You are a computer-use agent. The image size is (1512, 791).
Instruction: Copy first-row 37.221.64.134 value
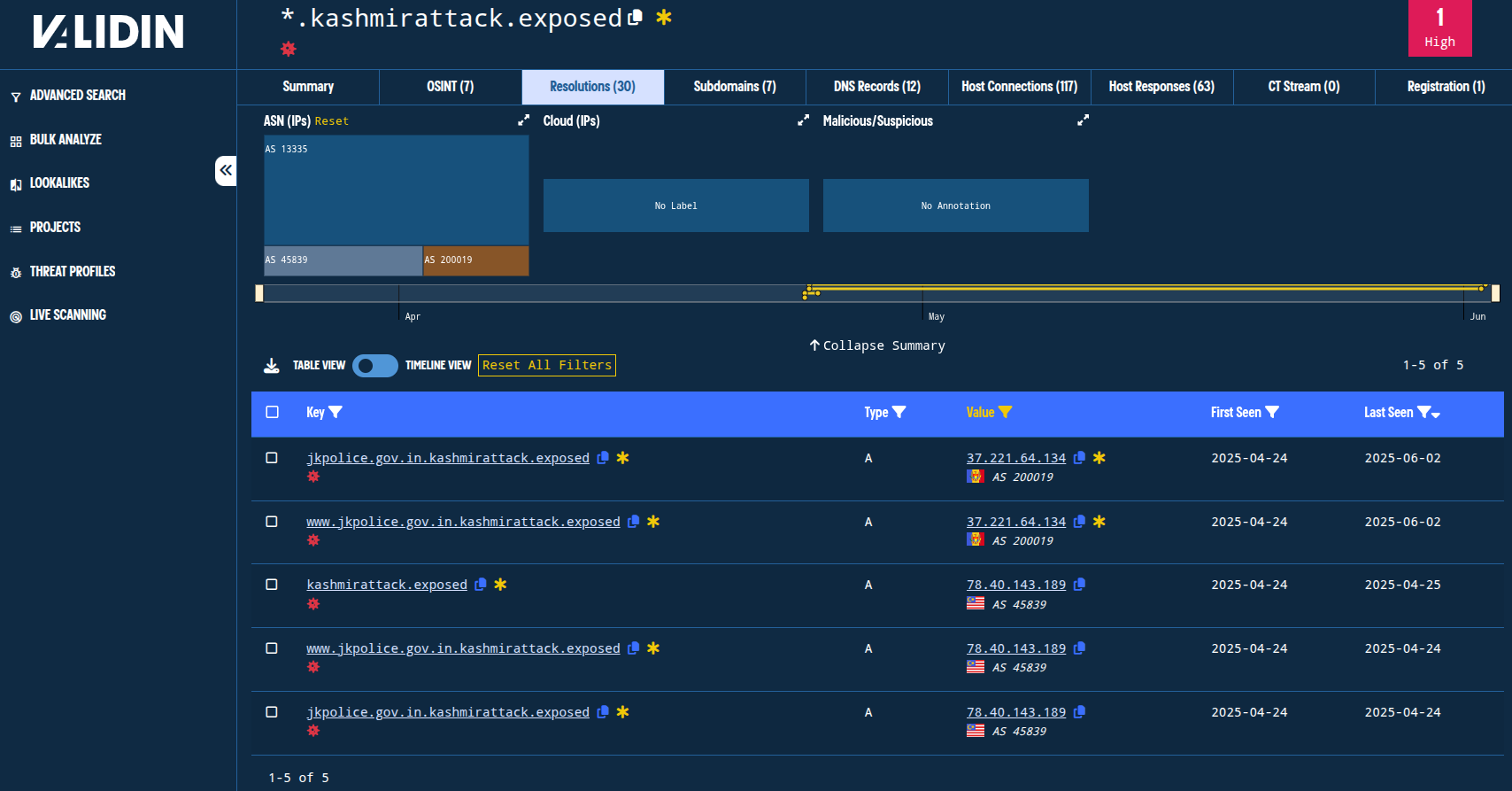(x=1079, y=458)
